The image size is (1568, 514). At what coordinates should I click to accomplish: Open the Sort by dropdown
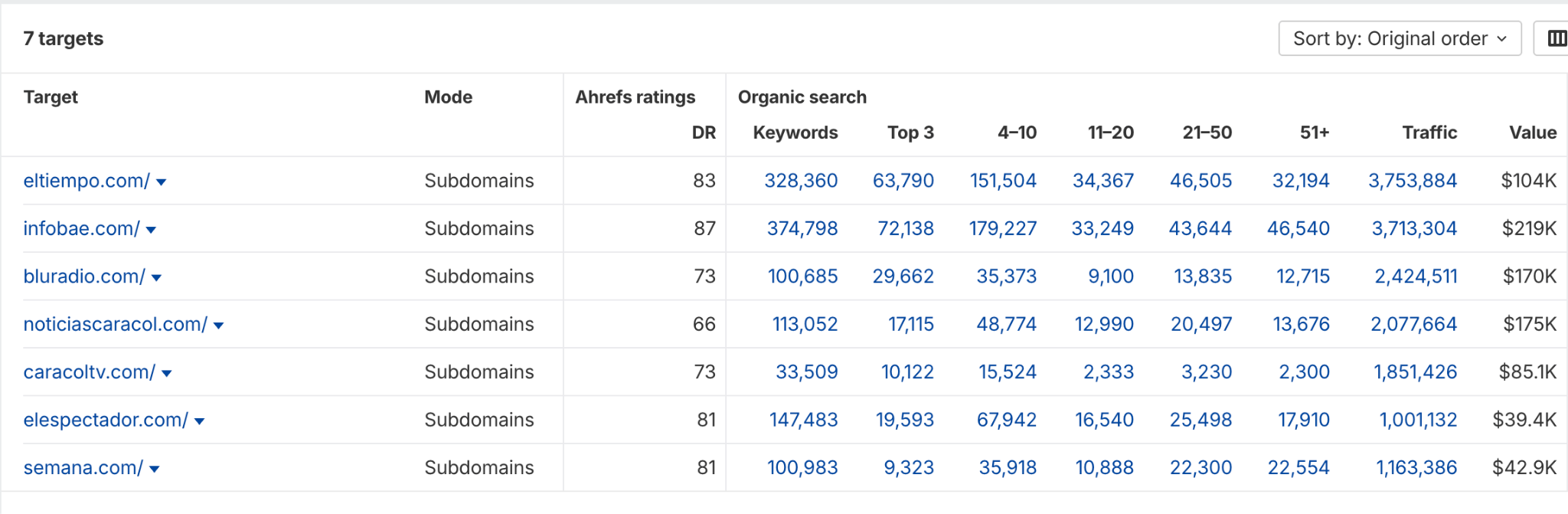tap(1399, 38)
